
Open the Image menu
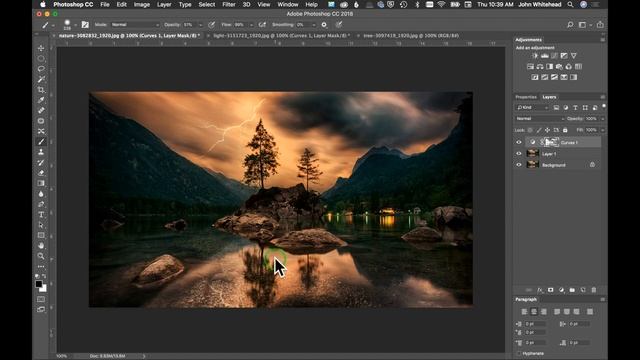pyautogui.click(x=142, y=4)
